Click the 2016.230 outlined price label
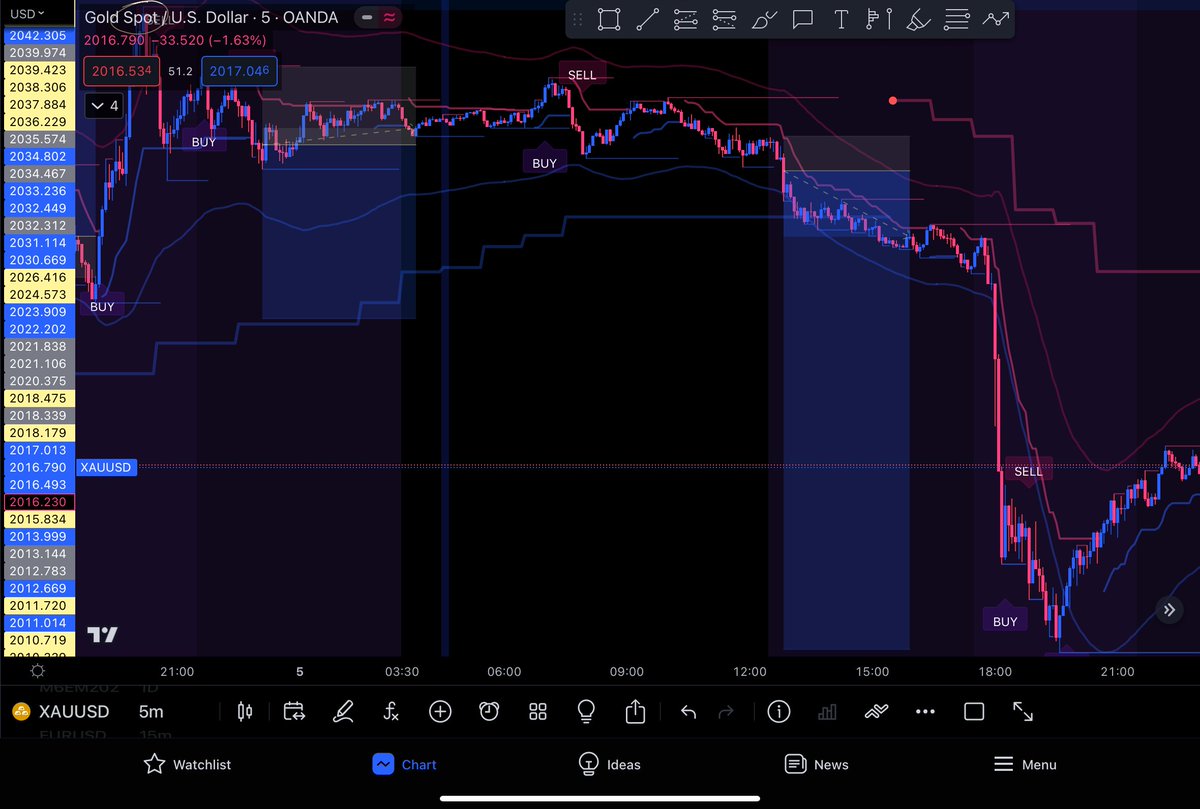 (x=38, y=502)
